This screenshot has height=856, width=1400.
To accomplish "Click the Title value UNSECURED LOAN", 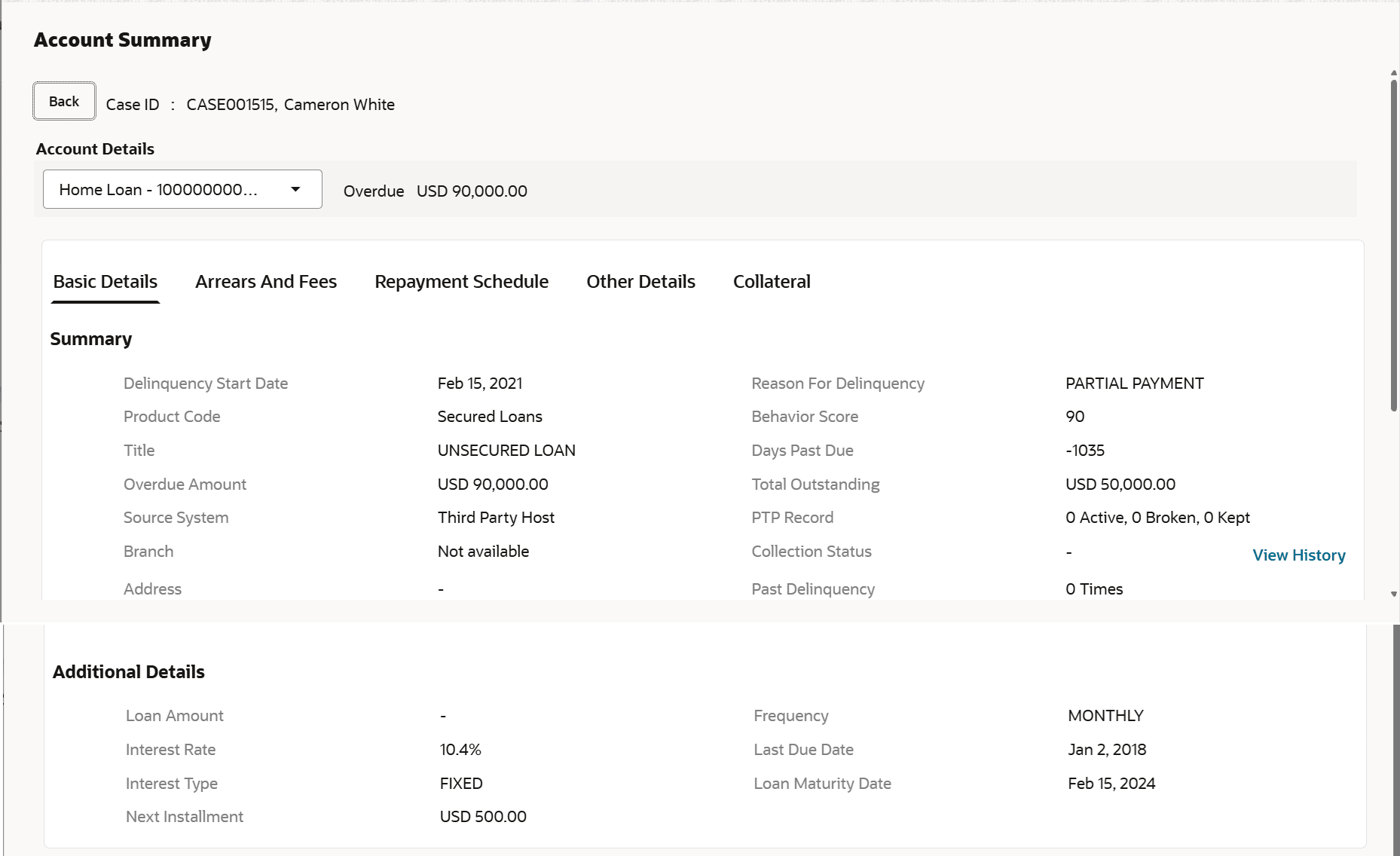I will (x=506, y=451).
